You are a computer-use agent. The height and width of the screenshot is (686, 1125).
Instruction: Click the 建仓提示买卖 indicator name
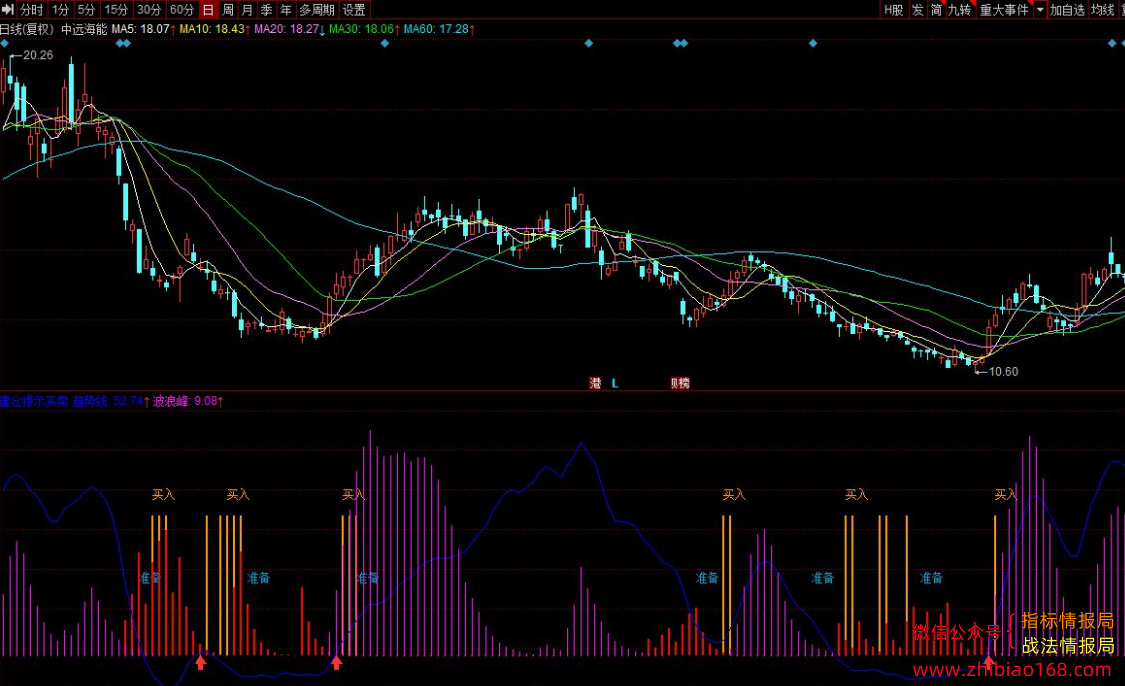(34, 401)
